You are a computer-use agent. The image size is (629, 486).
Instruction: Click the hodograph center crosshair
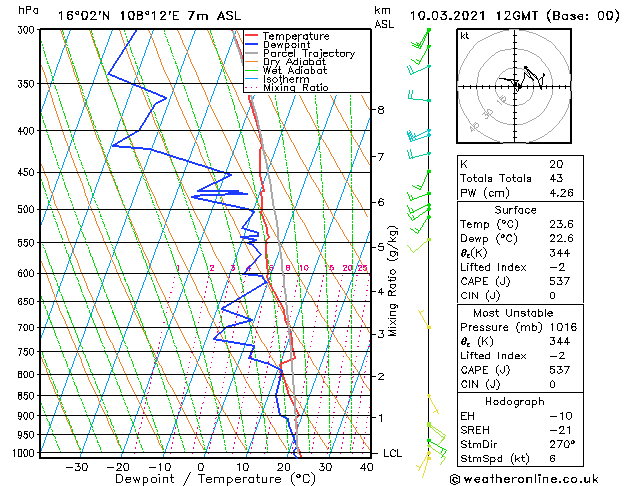click(x=515, y=86)
